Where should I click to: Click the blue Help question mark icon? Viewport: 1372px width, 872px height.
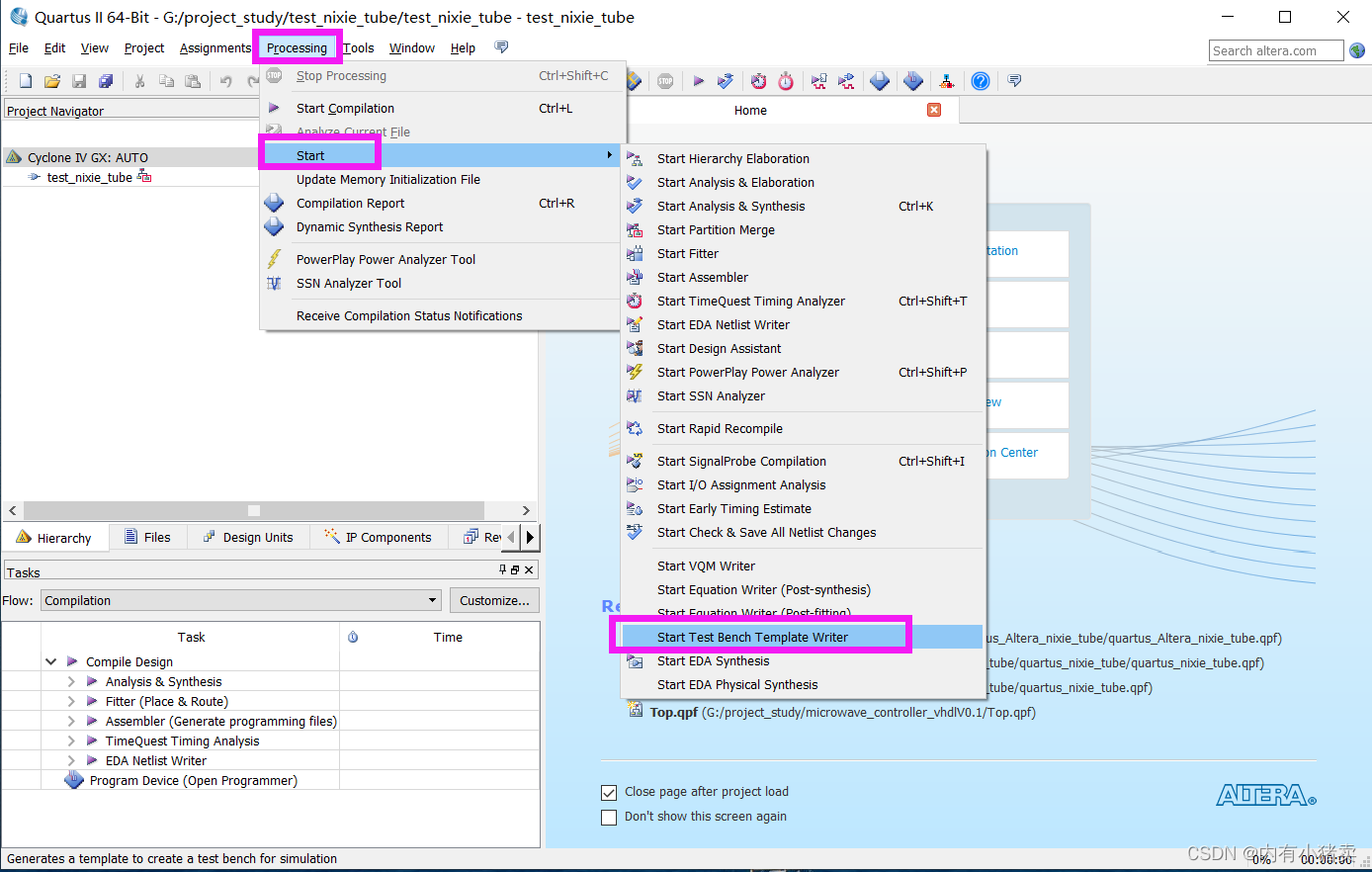click(x=981, y=81)
